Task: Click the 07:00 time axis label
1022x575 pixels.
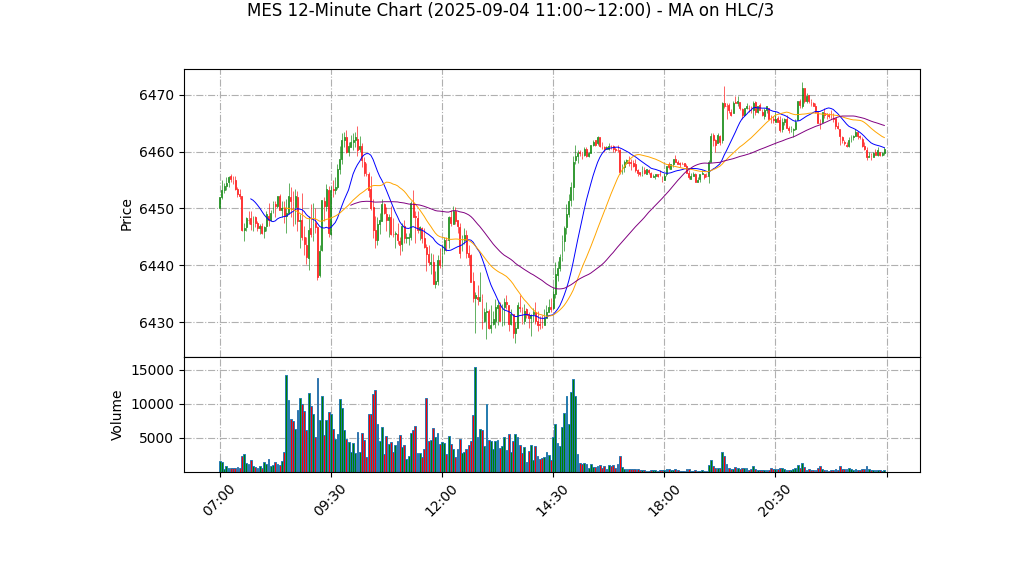Action: 218,501
